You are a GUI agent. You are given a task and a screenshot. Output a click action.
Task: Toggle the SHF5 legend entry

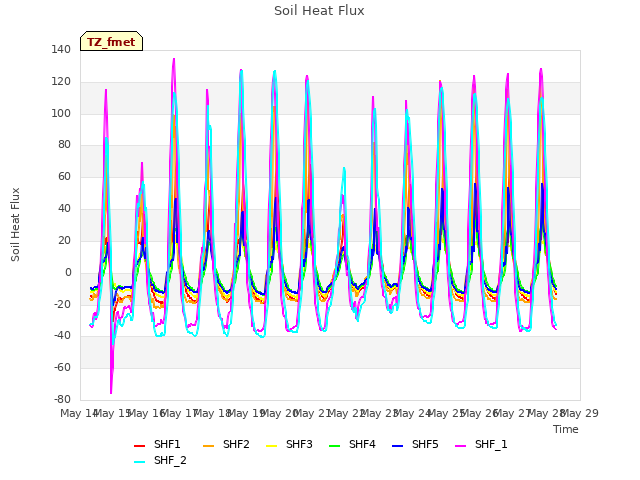[x=415, y=444]
